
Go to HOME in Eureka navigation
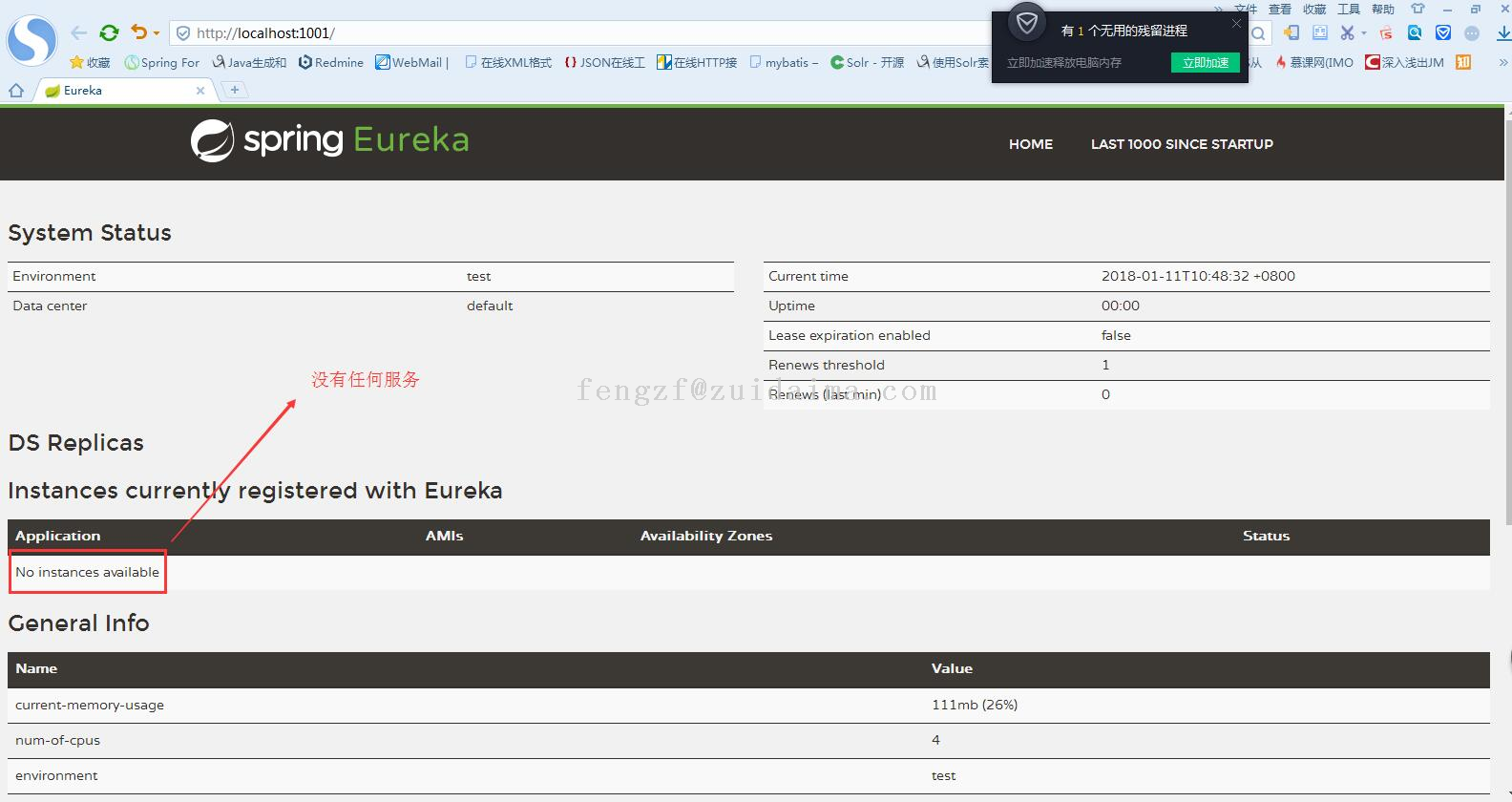pyautogui.click(x=1030, y=144)
